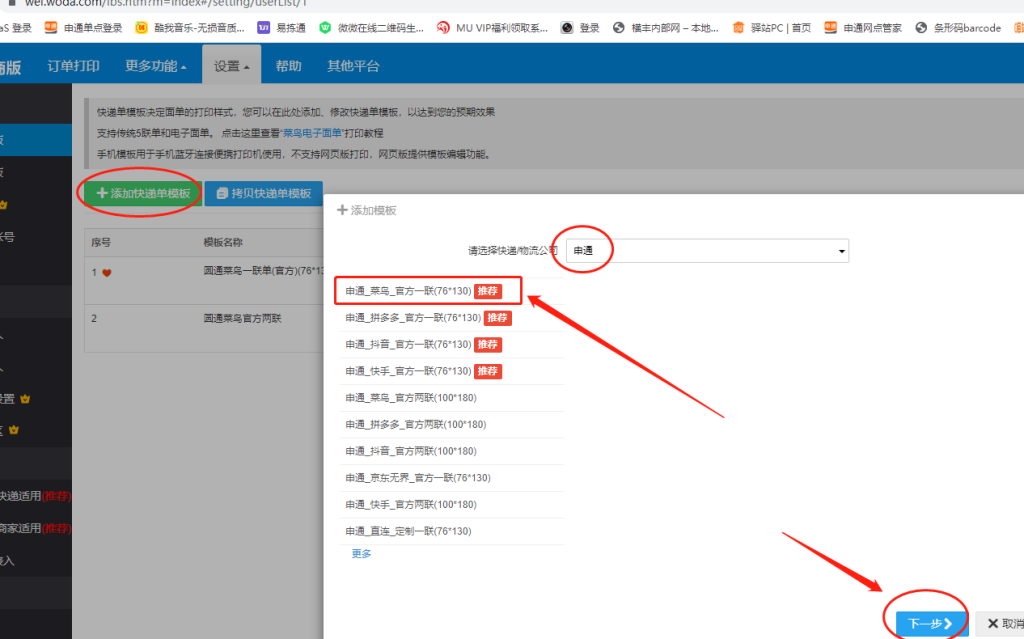Select template 申通_菜鸟_官方一联(76*130)
Image resolution: width=1024 pixels, height=639 pixels.
(407, 291)
